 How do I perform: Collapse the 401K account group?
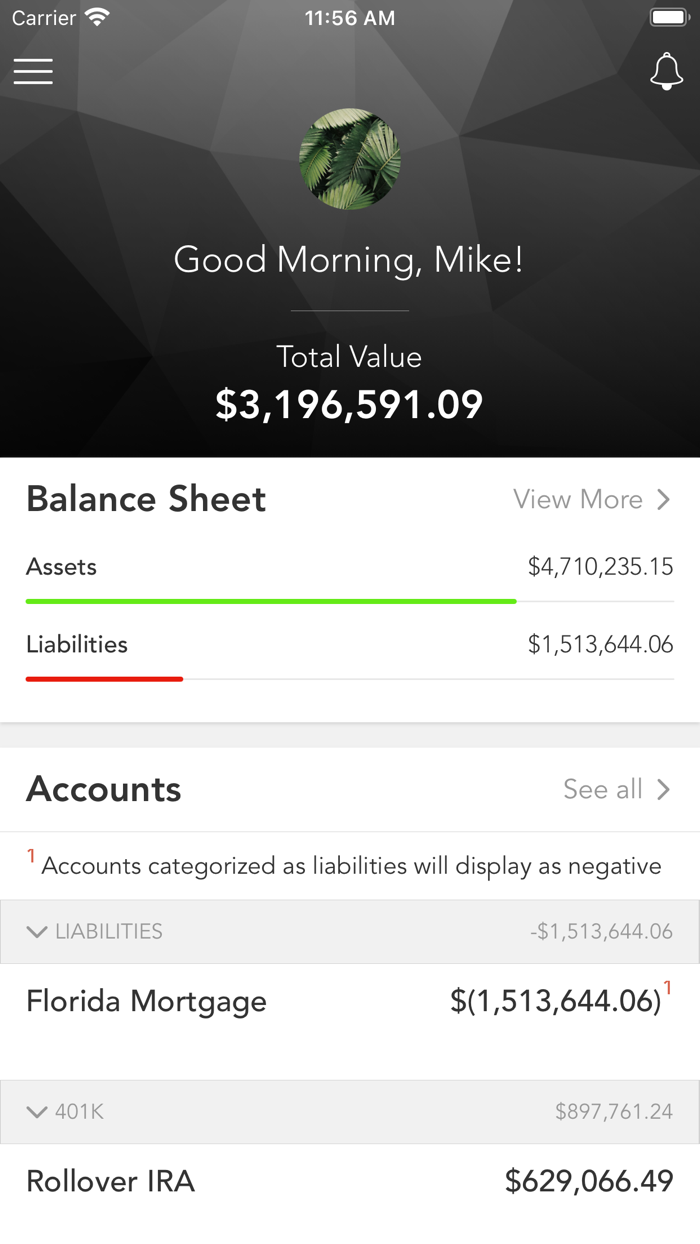tap(36, 1111)
